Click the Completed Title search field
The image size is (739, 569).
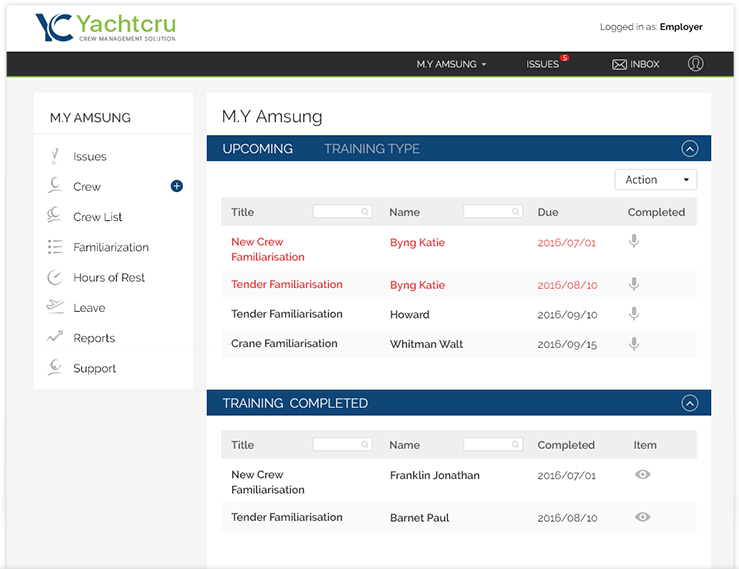(x=343, y=444)
